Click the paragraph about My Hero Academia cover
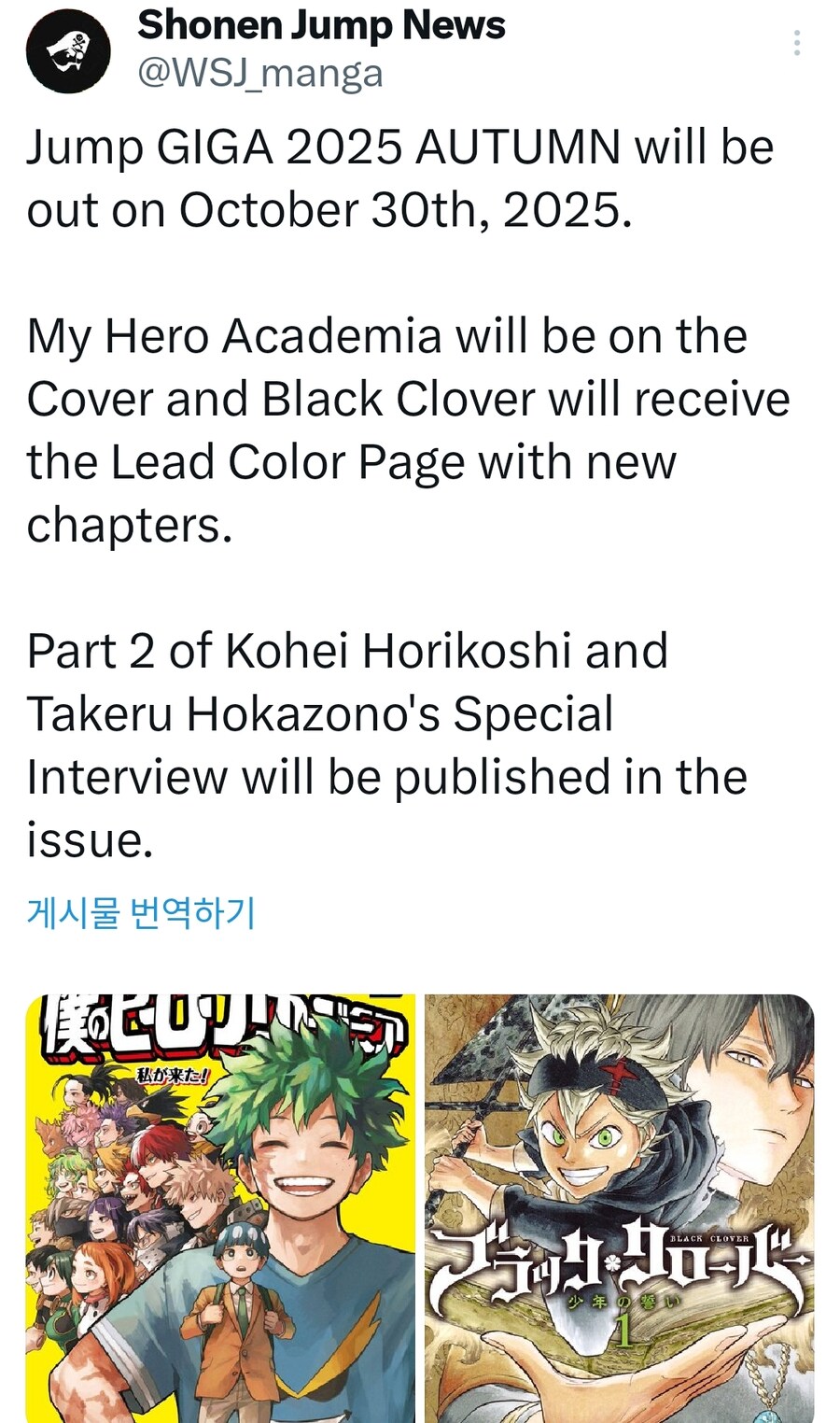 (x=408, y=430)
